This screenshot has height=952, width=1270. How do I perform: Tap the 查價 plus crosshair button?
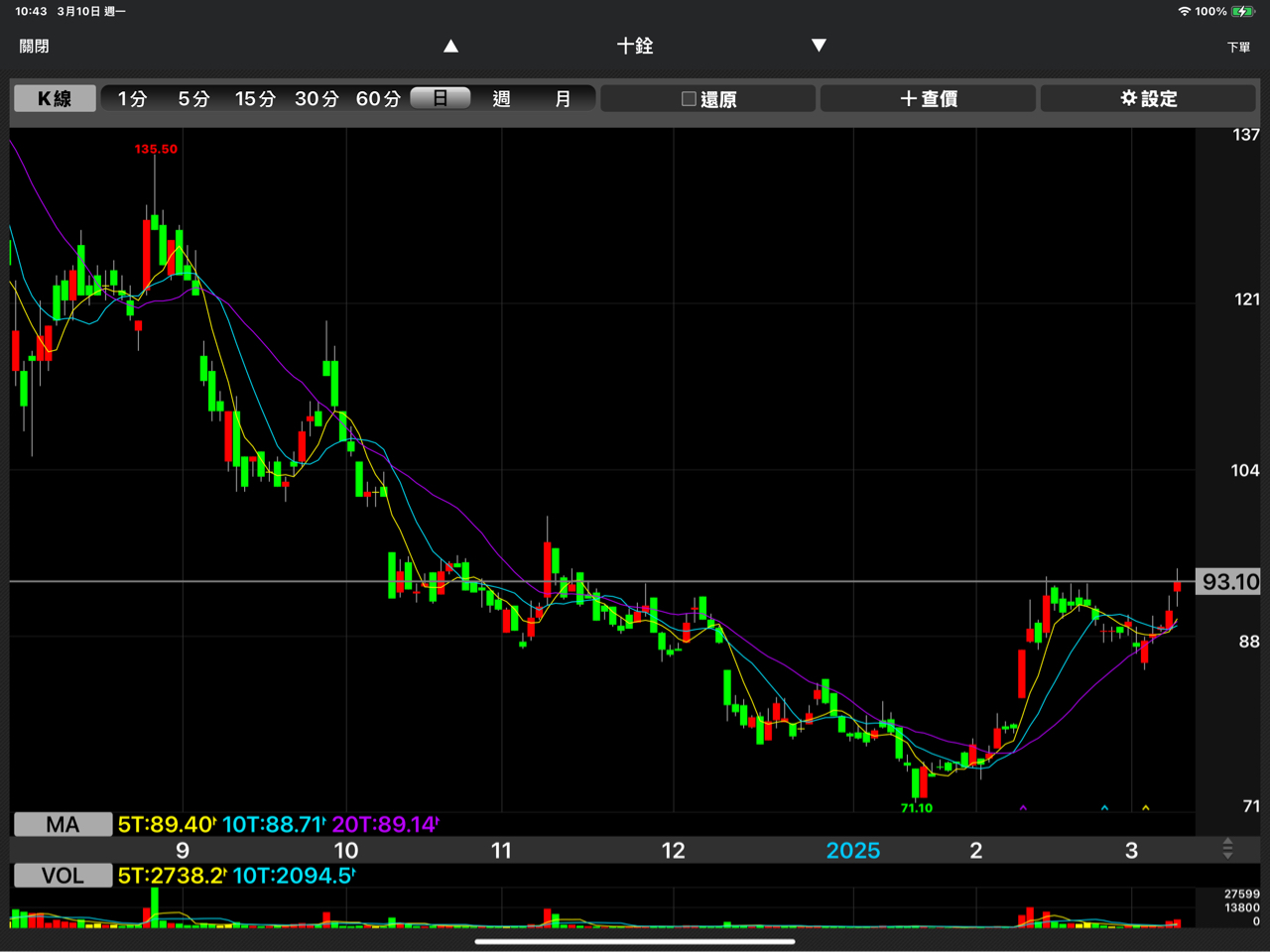(x=928, y=98)
